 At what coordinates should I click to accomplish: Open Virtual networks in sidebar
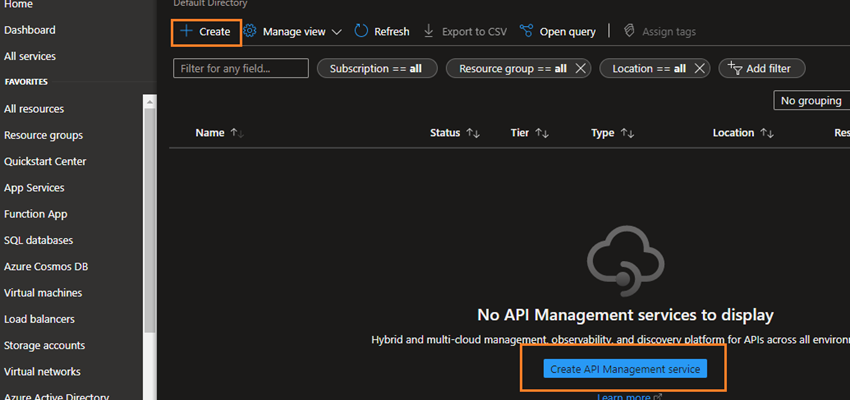tap(42, 372)
